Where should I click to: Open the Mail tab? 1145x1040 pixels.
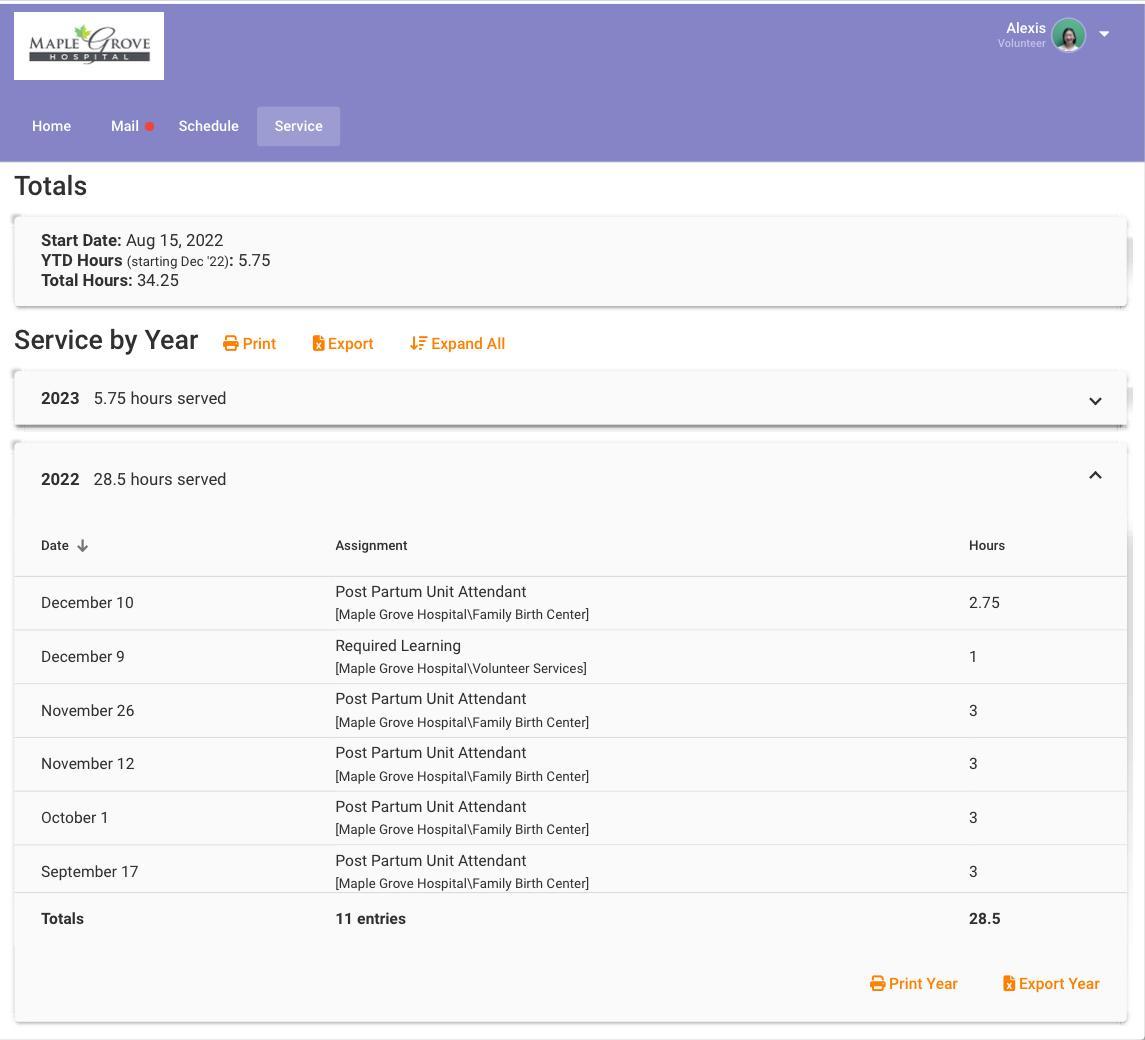(125, 126)
